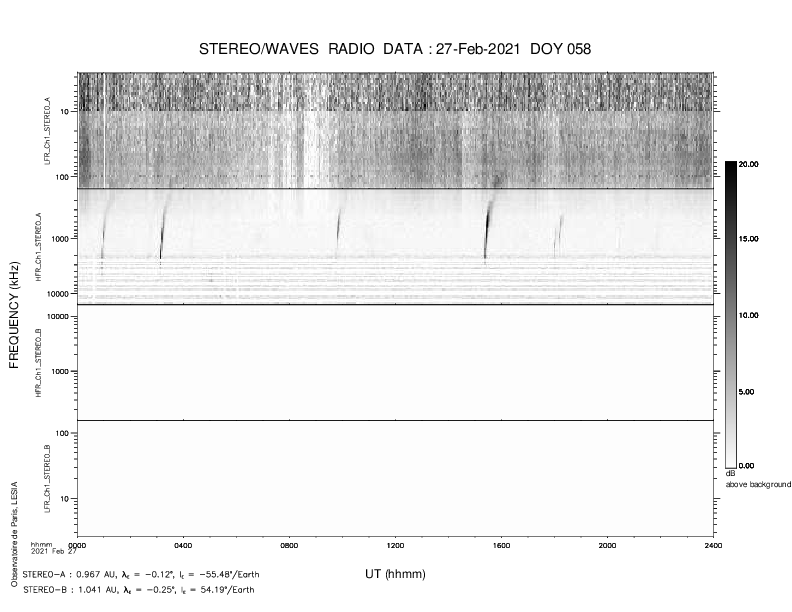Click the grayscale intensity colorbar
Viewport: 792px width, 612px height.
click(730, 315)
